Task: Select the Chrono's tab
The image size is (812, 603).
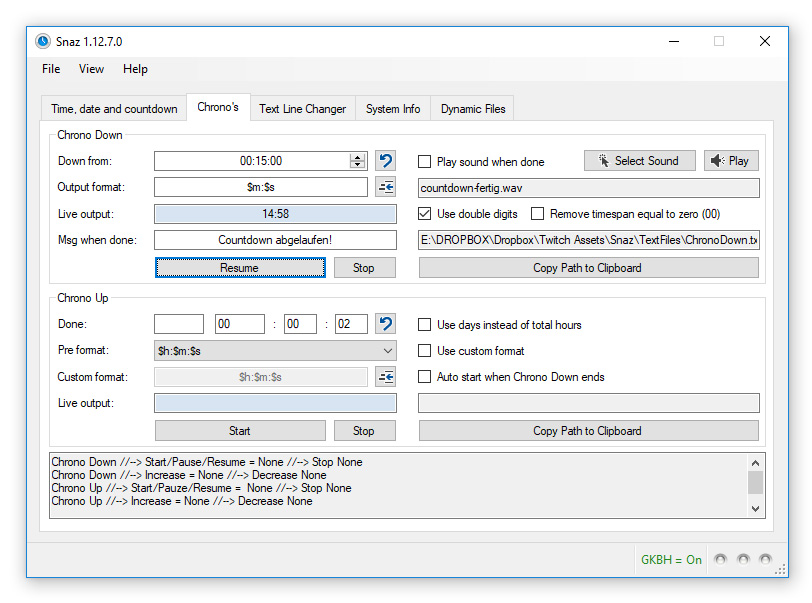Action: tap(218, 107)
